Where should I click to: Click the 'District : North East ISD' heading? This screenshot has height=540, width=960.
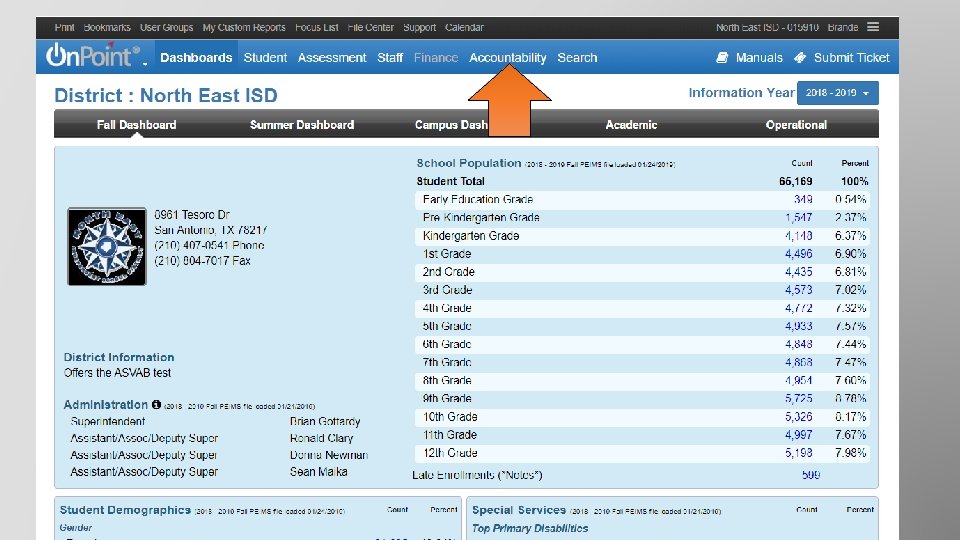(166, 96)
